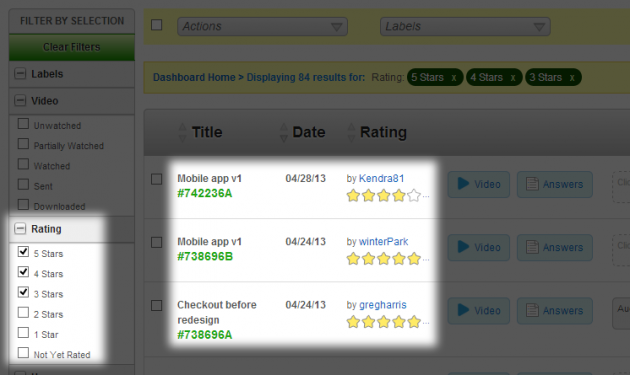Collapse the Video filter section

pos(20,100)
